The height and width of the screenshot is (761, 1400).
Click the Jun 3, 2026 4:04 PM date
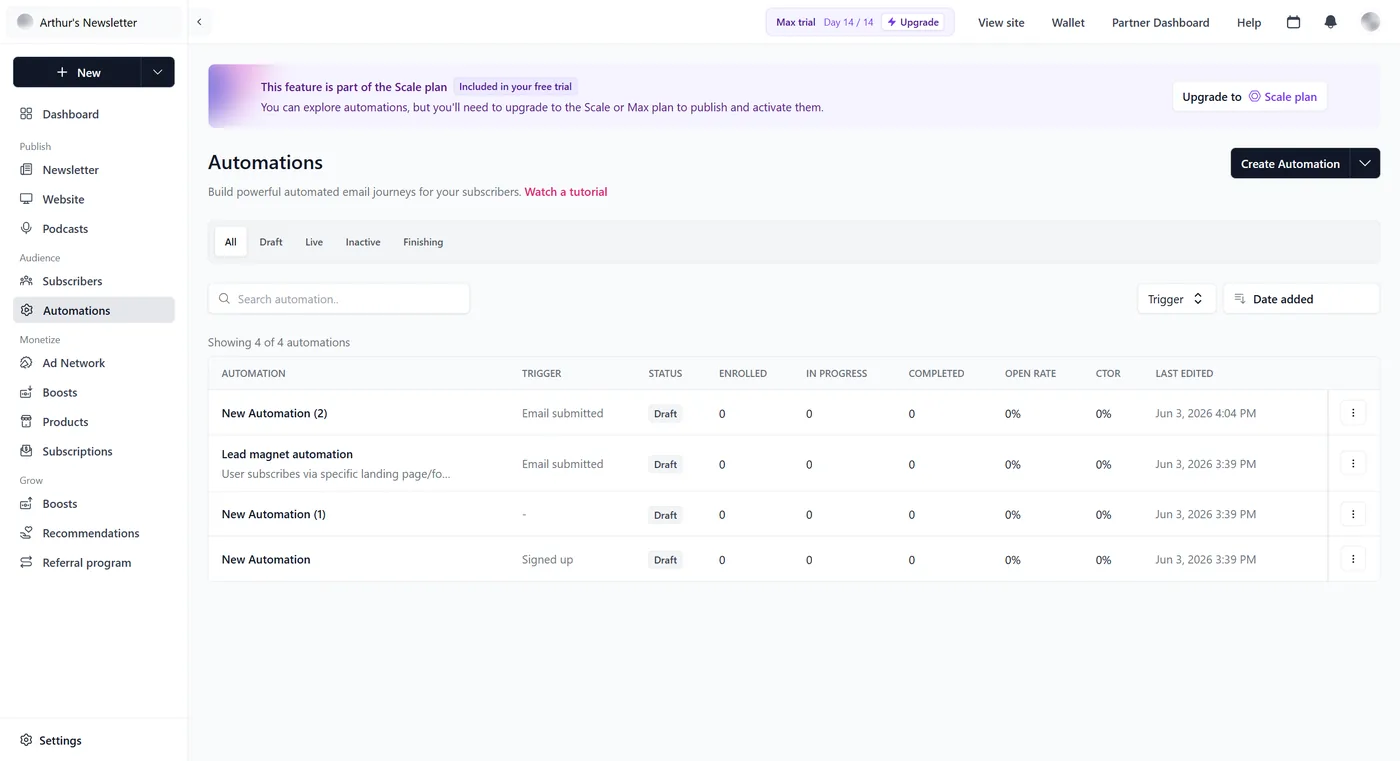[x=1206, y=413]
